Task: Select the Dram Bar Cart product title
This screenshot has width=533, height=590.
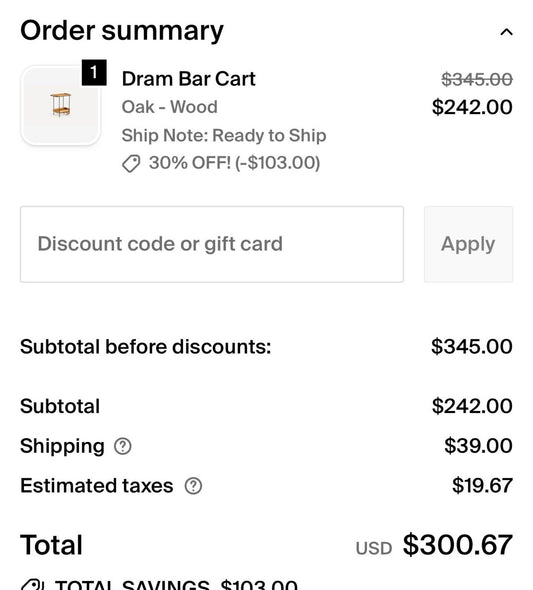Action: tap(188, 79)
